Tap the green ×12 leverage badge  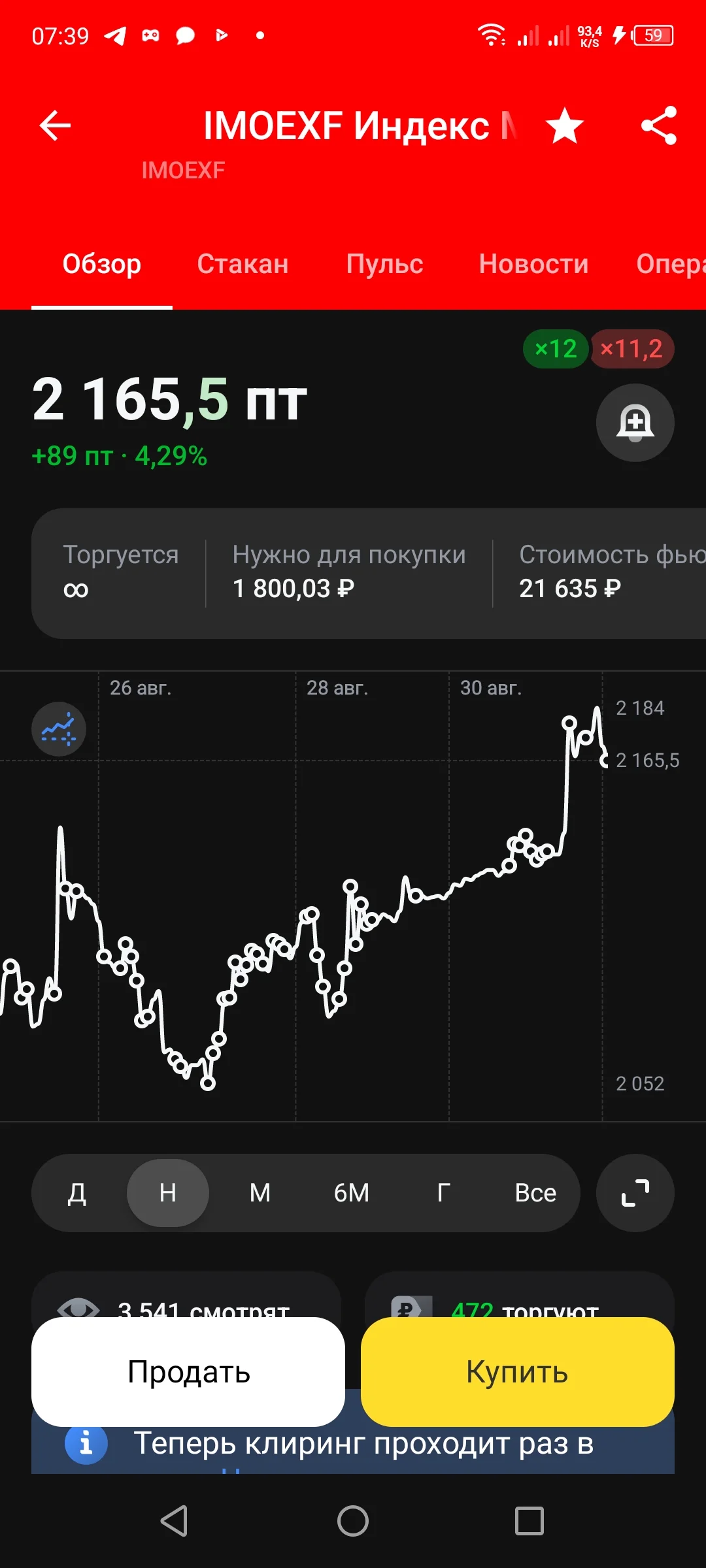[556, 349]
